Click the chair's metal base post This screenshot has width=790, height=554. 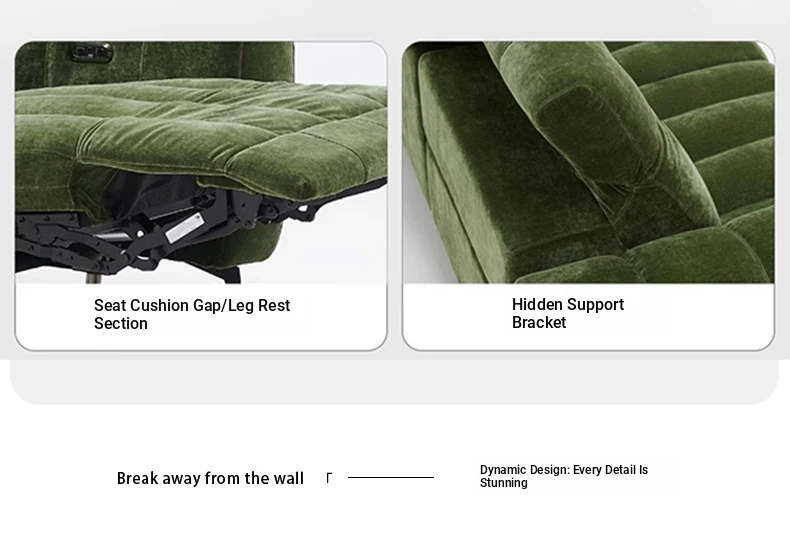click(94, 278)
